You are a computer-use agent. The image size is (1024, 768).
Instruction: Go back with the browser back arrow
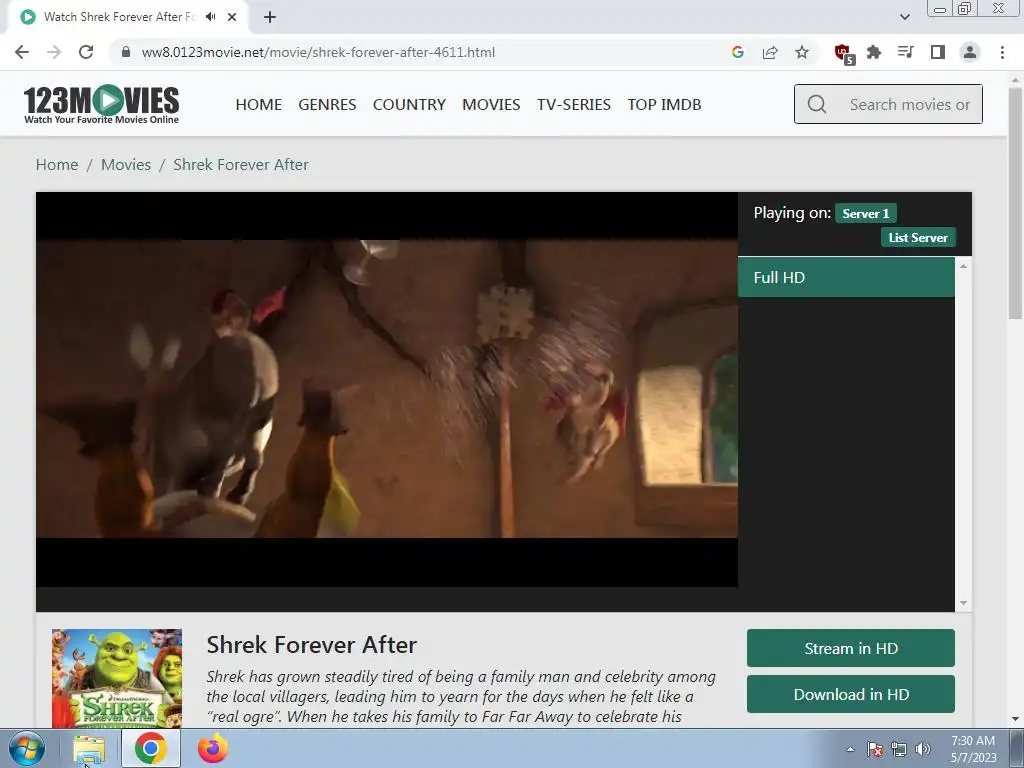tap(22, 52)
